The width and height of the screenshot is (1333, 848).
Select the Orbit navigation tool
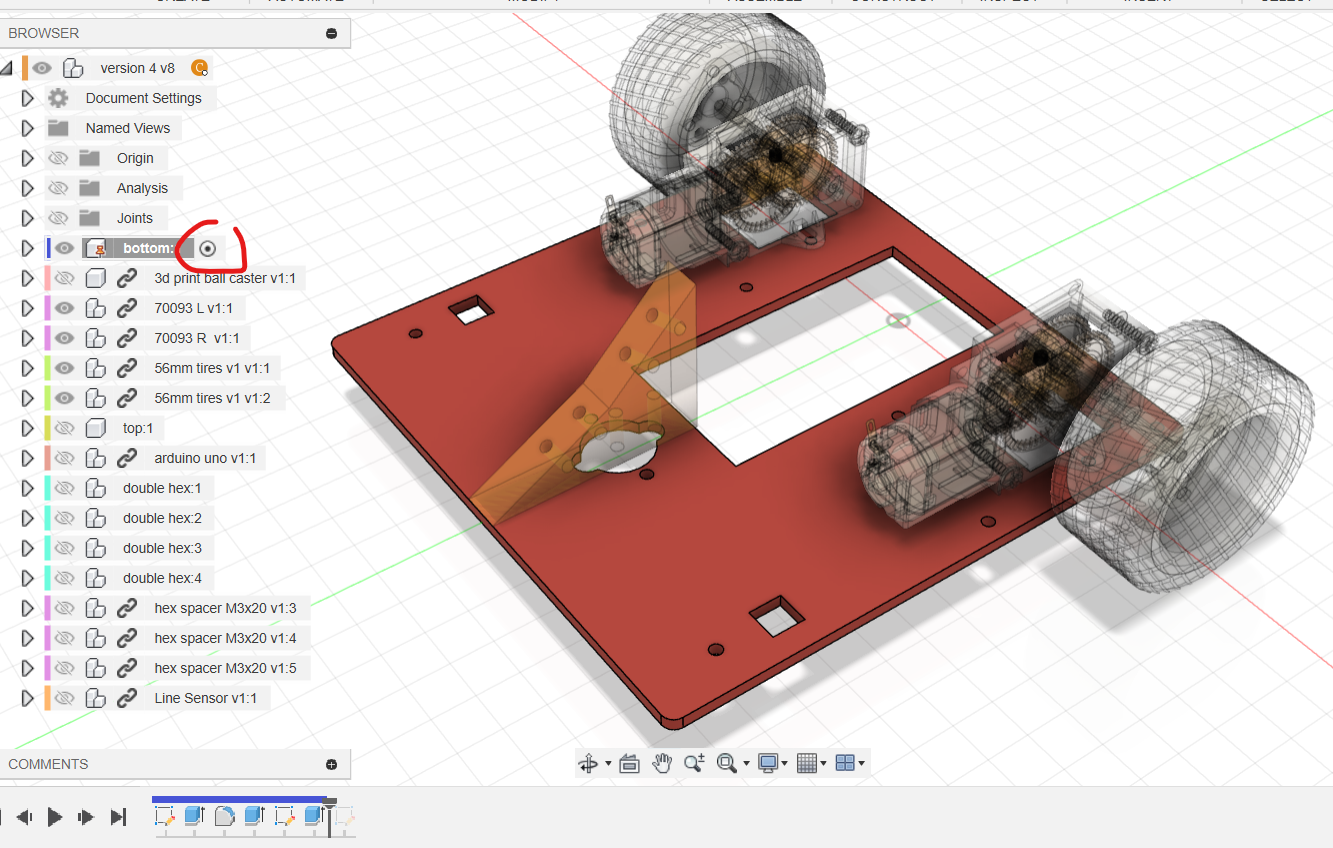(x=587, y=764)
